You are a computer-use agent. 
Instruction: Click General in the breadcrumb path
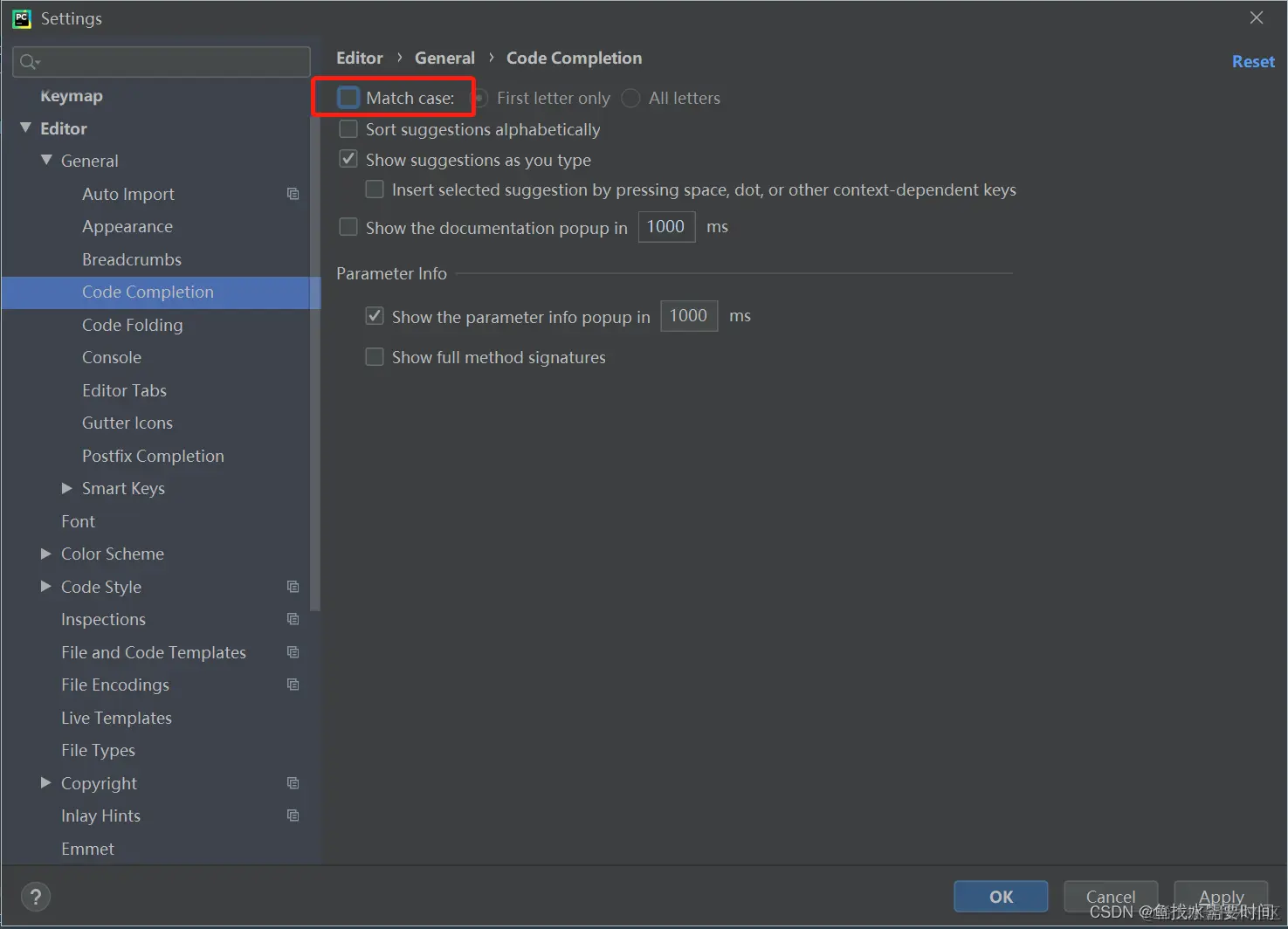[444, 58]
